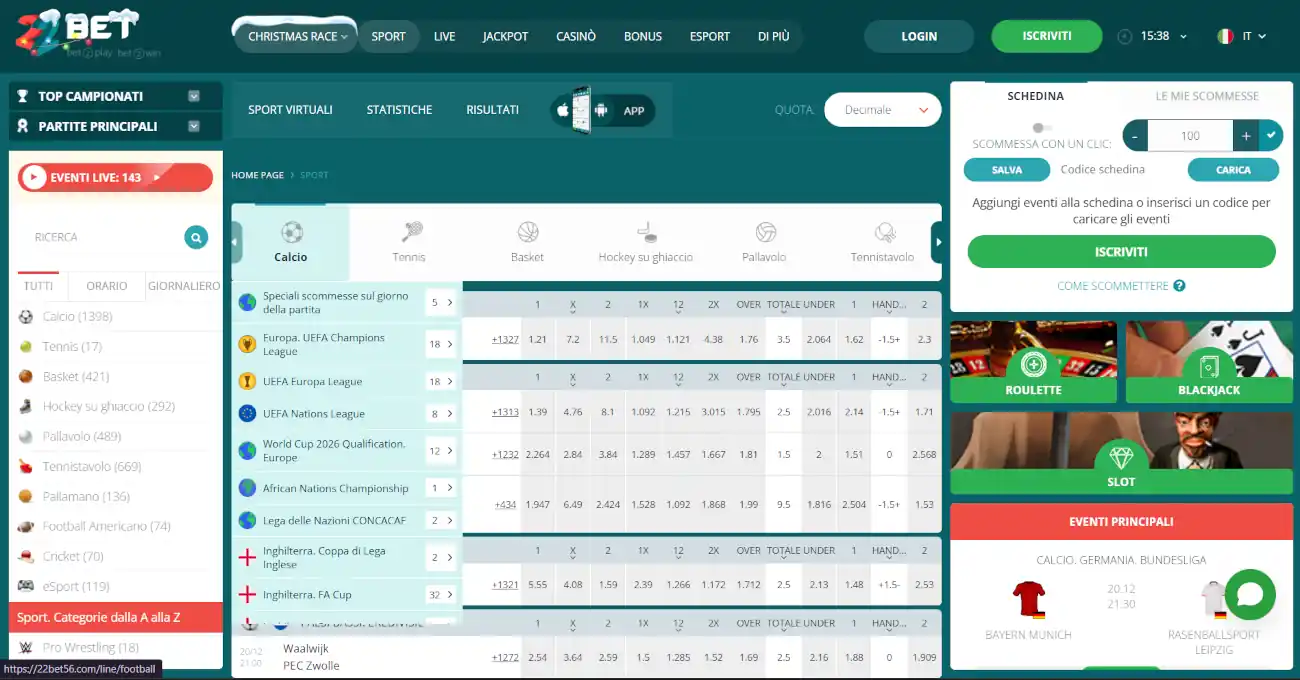Collapse the Partite Principali checkbox arrow
This screenshot has height=680, width=1300.
click(194, 126)
